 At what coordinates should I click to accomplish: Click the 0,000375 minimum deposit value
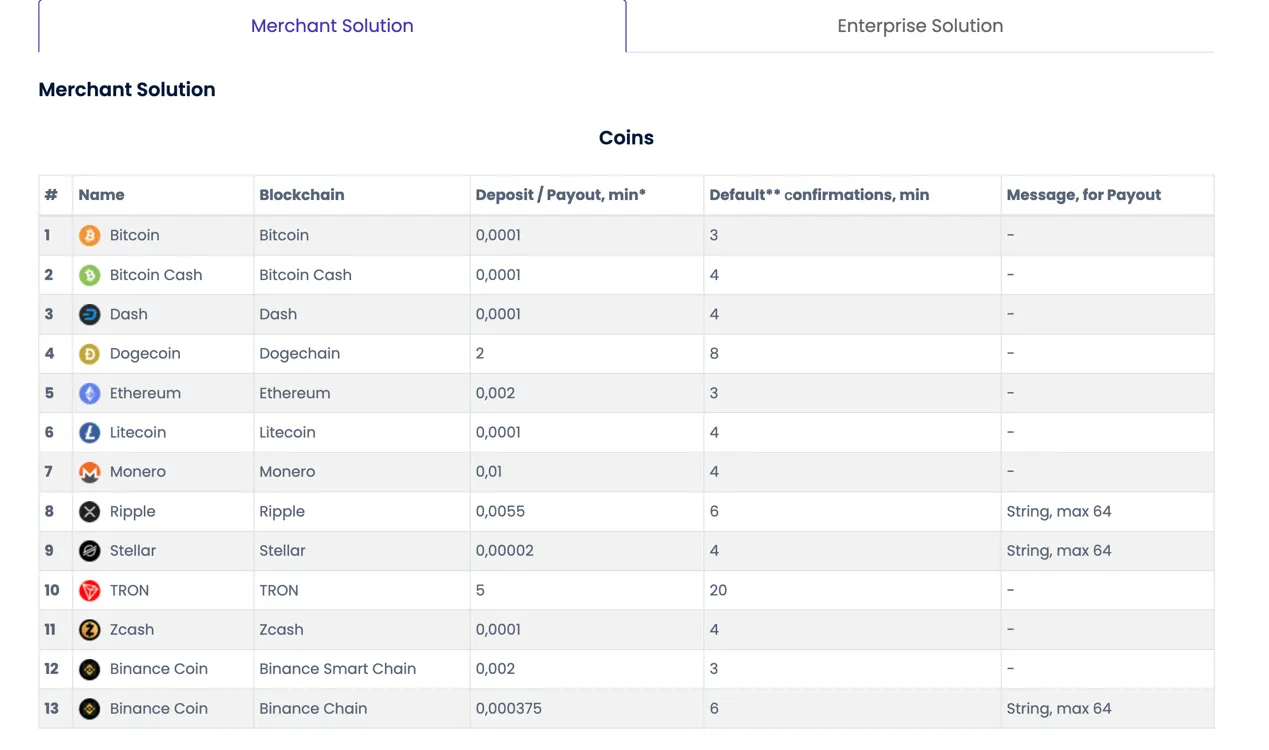[509, 709]
